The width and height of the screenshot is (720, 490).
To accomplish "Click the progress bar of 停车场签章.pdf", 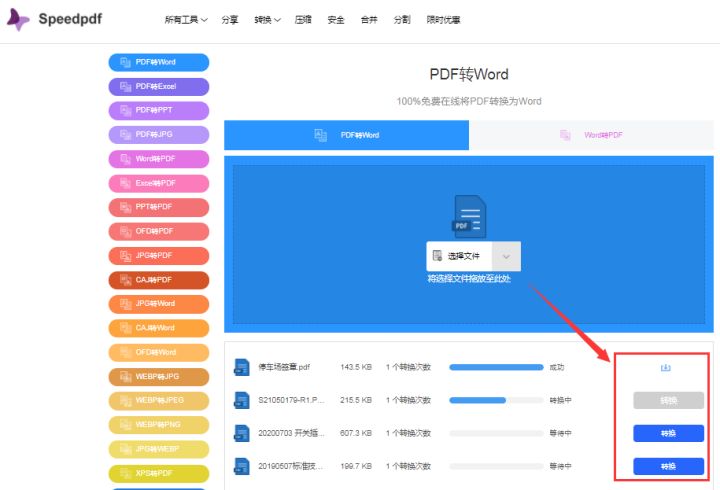I will click(x=496, y=367).
